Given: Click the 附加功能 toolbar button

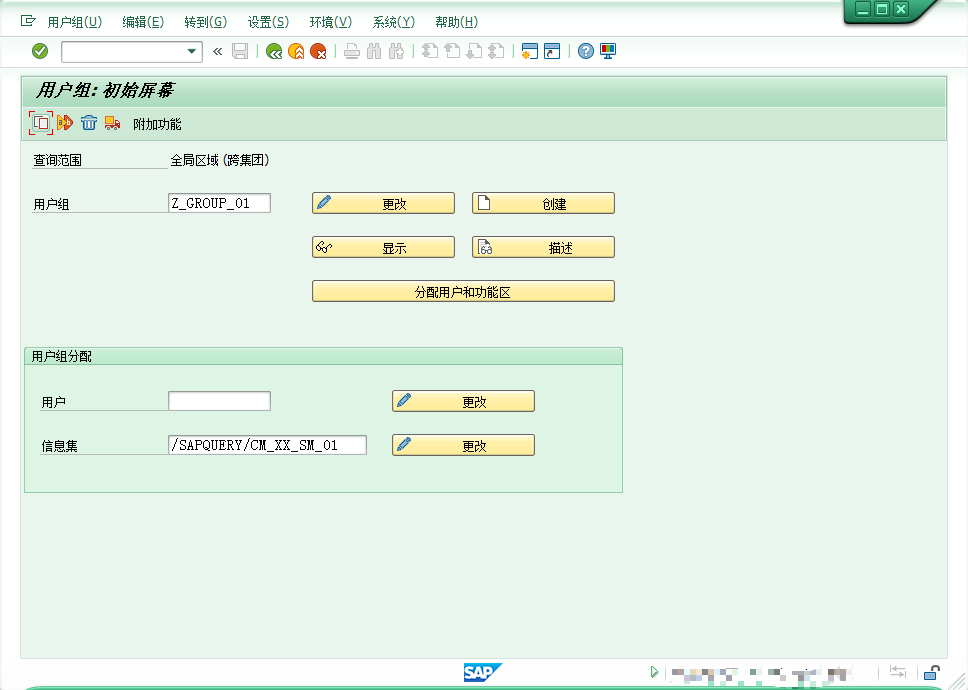Looking at the screenshot, I should pyautogui.click(x=157, y=124).
